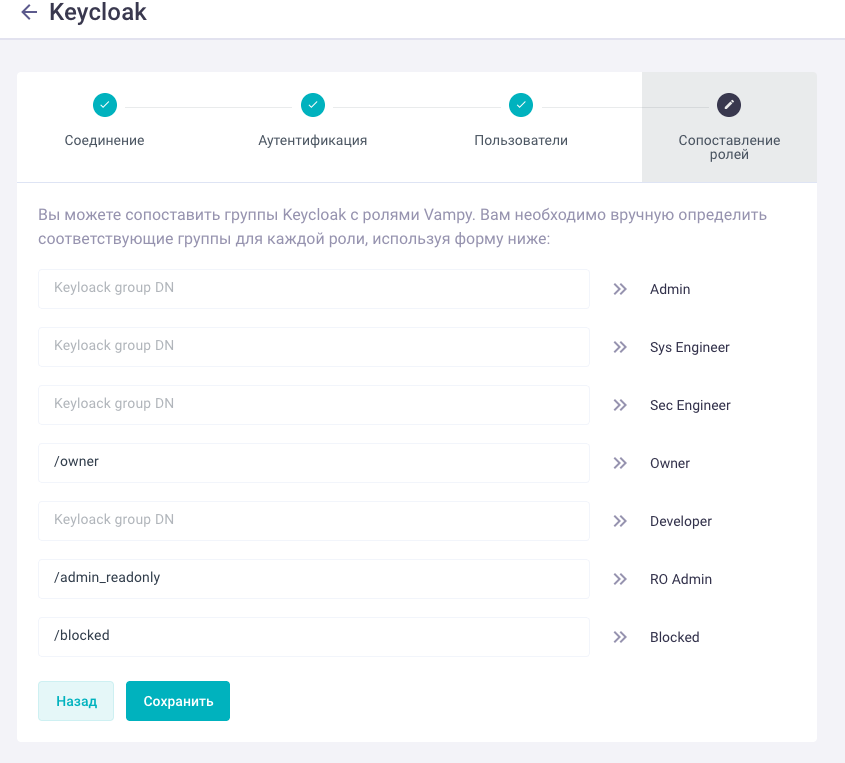Image resolution: width=845 pixels, height=763 pixels.
Task: Click the double-chevron icon beside Admin
Action: pos(620,289)
